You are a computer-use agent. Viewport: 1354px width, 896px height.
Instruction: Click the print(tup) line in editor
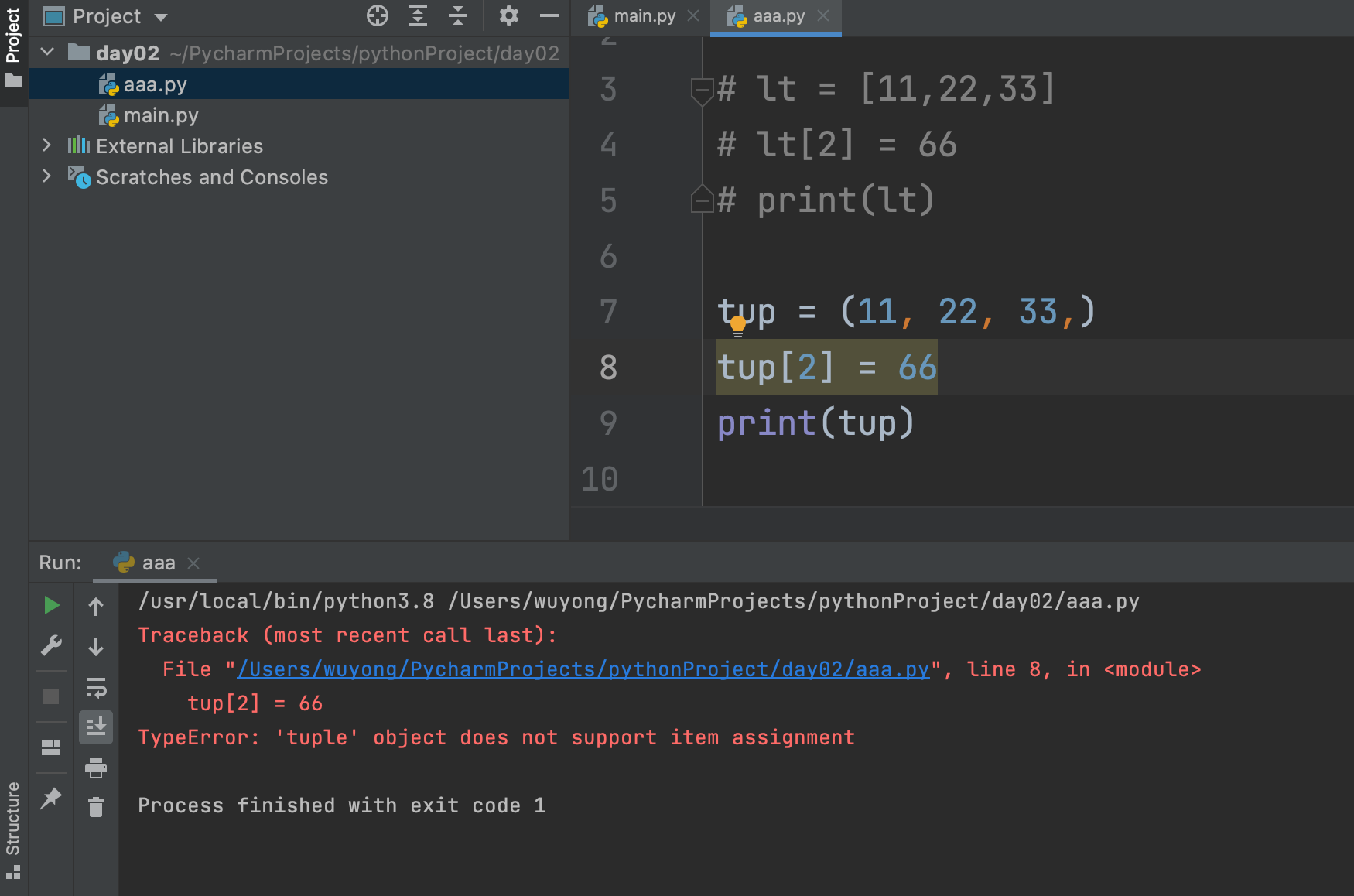tap(815, 423)
